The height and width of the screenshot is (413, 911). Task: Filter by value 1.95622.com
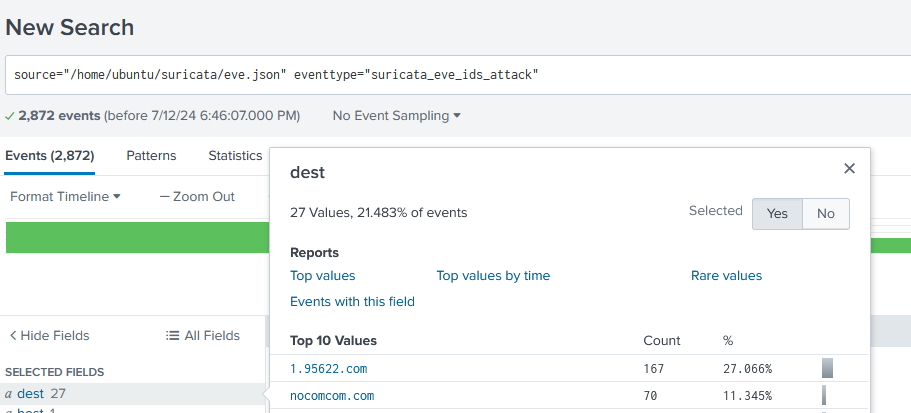point(328,369)
